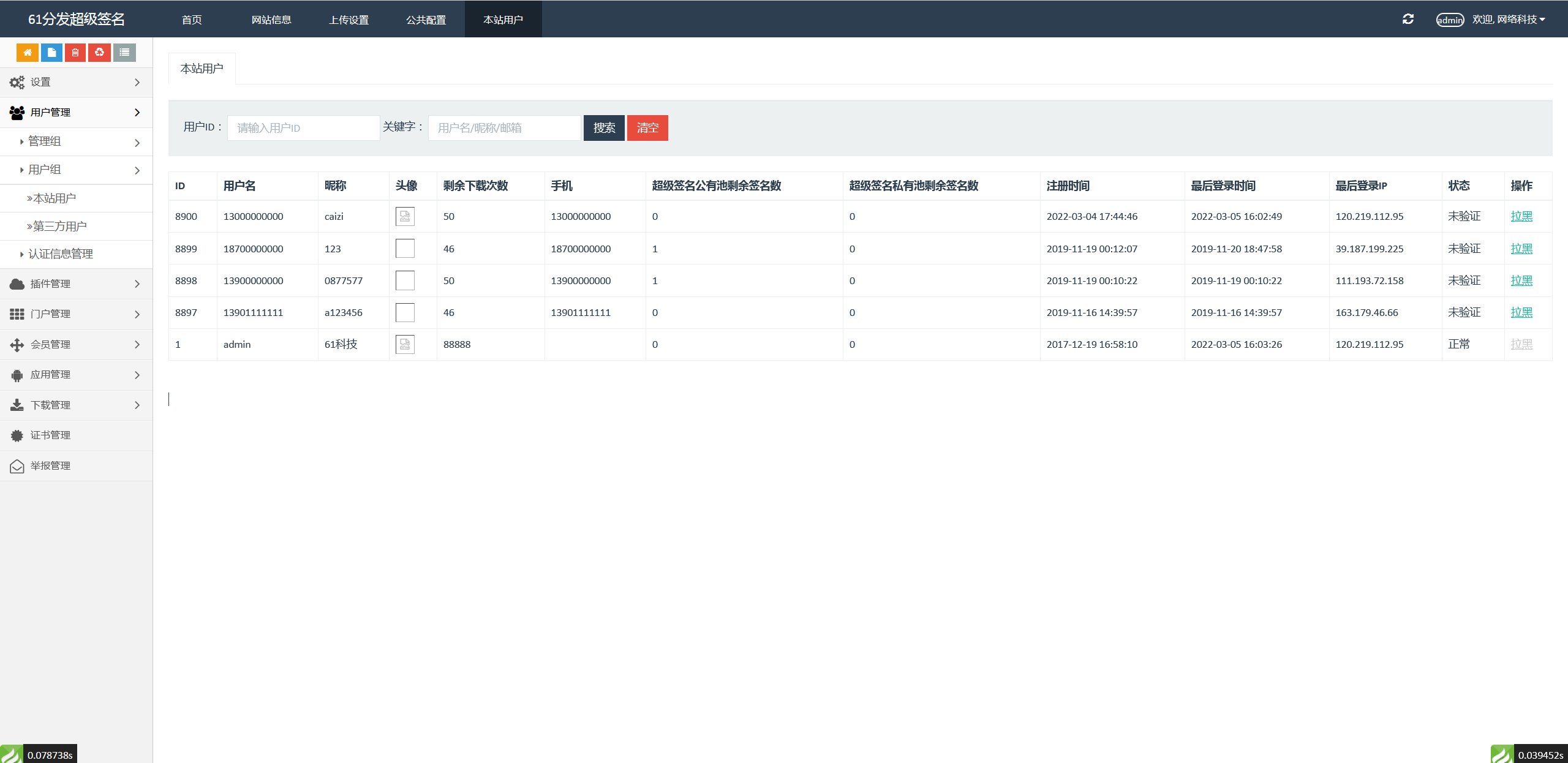The height and width of the screenshot is (763, 1568).
Task: Select the 本站用户 content tab
Action: (x=202, y=69)
